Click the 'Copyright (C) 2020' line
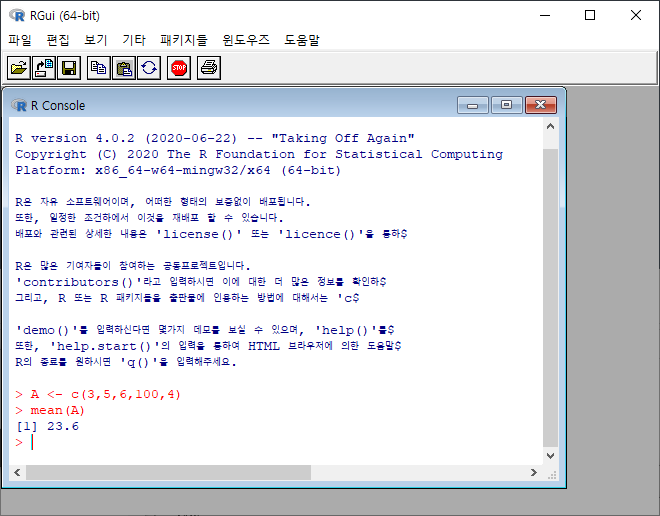Image resolution: width=660 pixels, height=516 pixels. pos(259,154)
